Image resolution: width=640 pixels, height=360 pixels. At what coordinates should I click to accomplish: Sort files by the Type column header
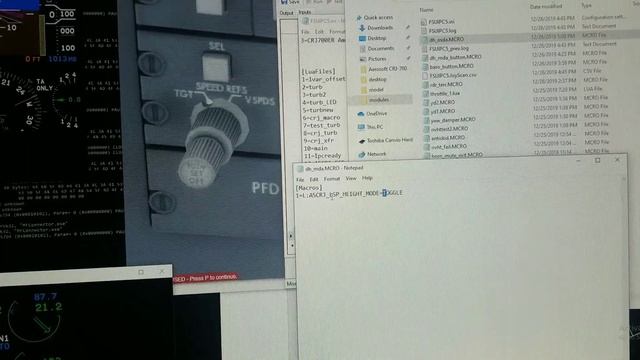[586, 6]
